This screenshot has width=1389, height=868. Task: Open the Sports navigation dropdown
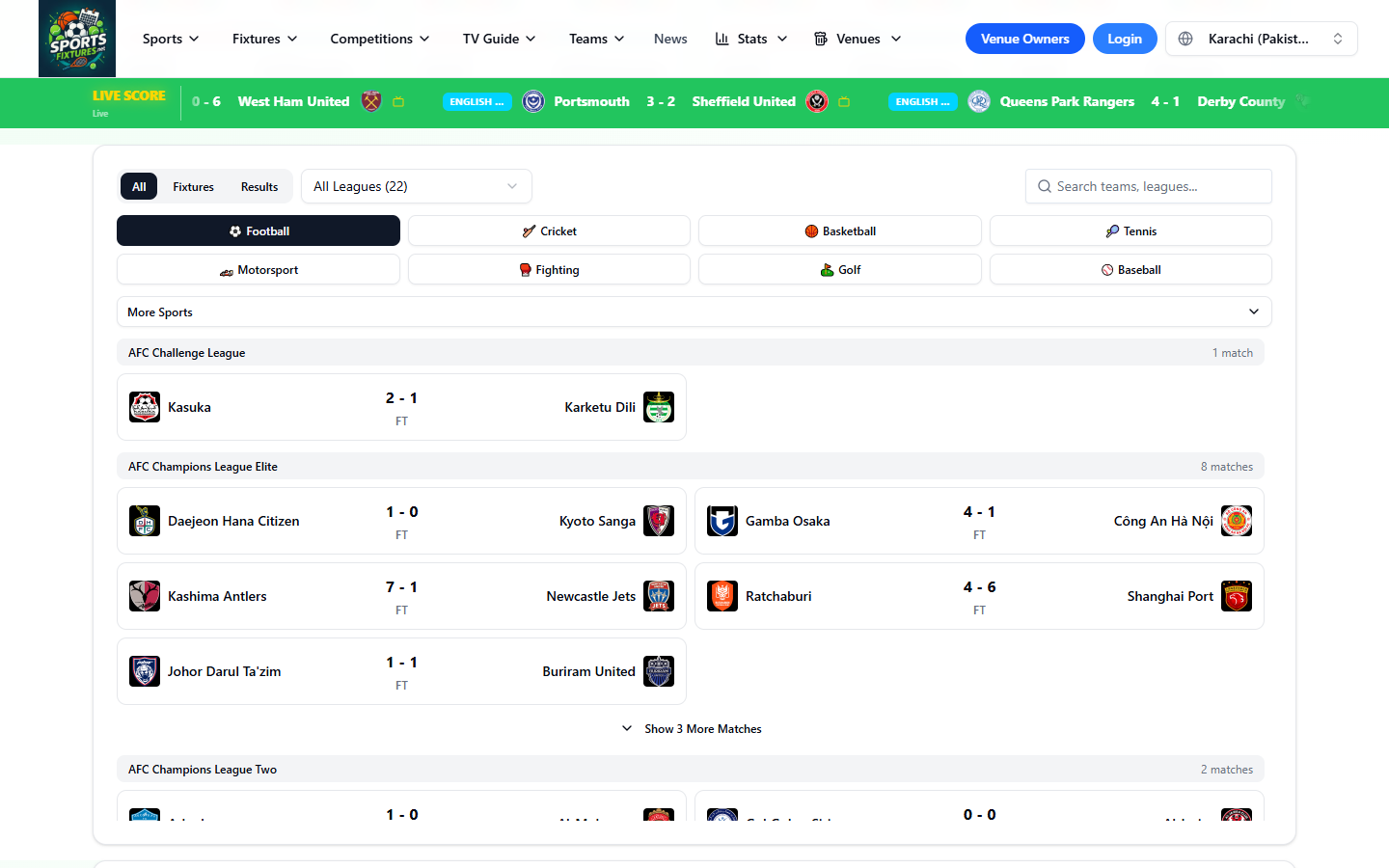pos(171,39)
